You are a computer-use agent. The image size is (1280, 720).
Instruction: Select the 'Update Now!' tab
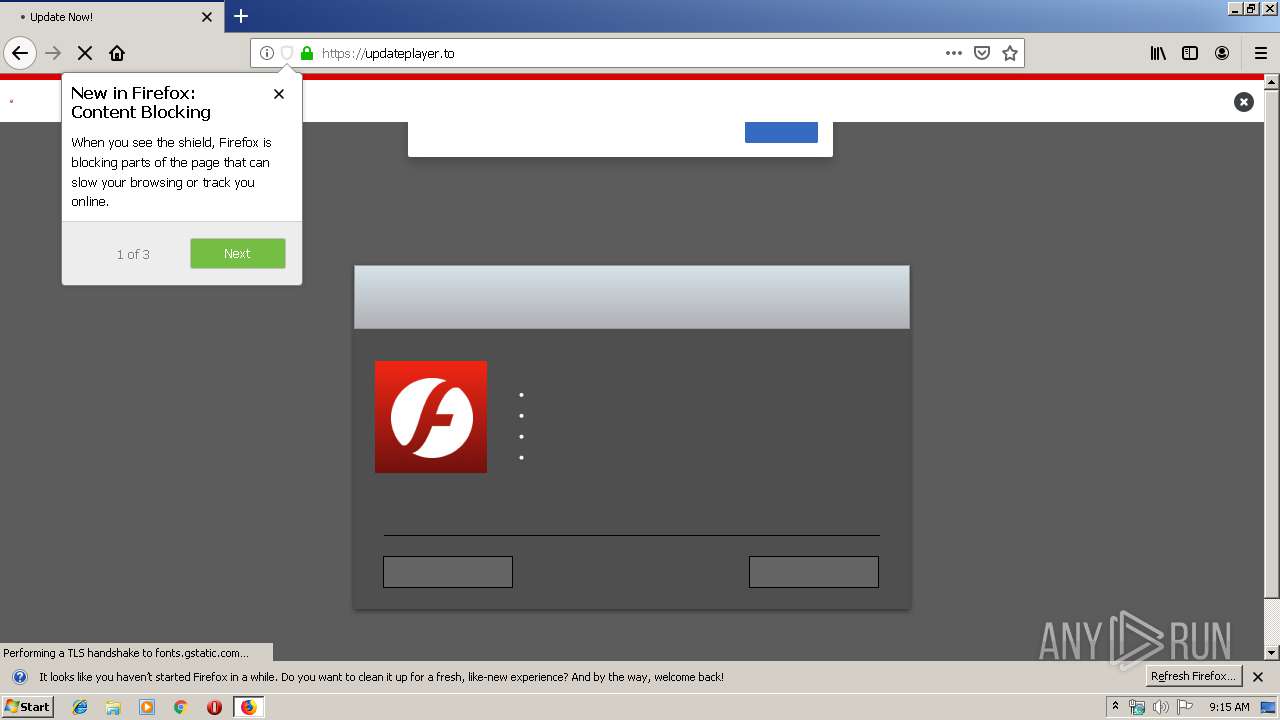coord(111,16)
